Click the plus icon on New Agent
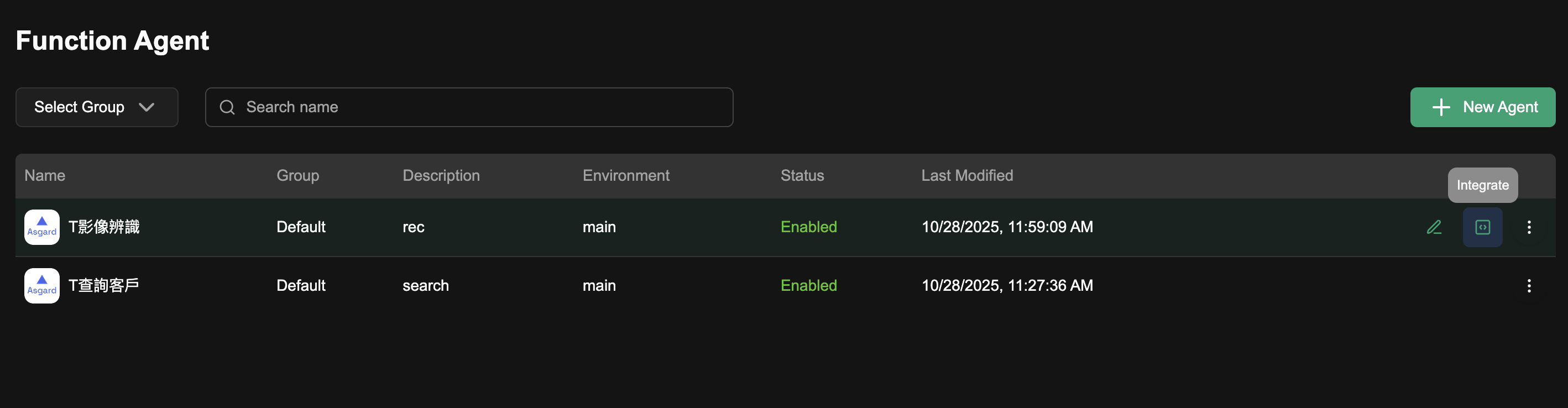The height and width of the screenshot is (408, 1568). (1441, 107)
